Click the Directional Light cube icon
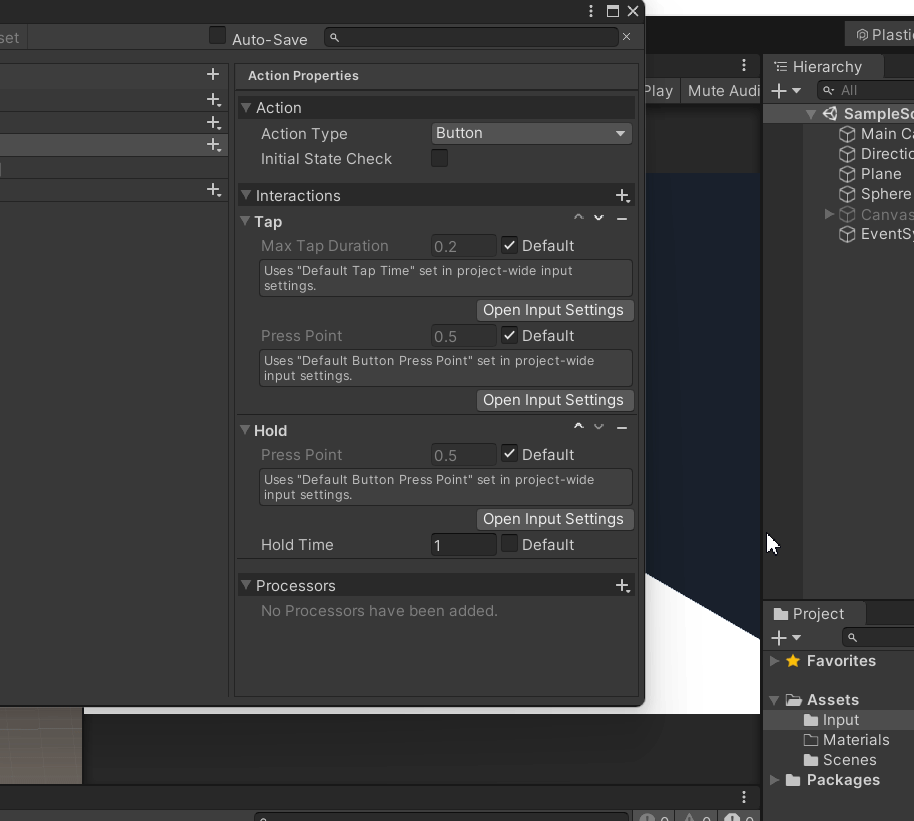The image size is (914, 821). (x=847, y=154)
